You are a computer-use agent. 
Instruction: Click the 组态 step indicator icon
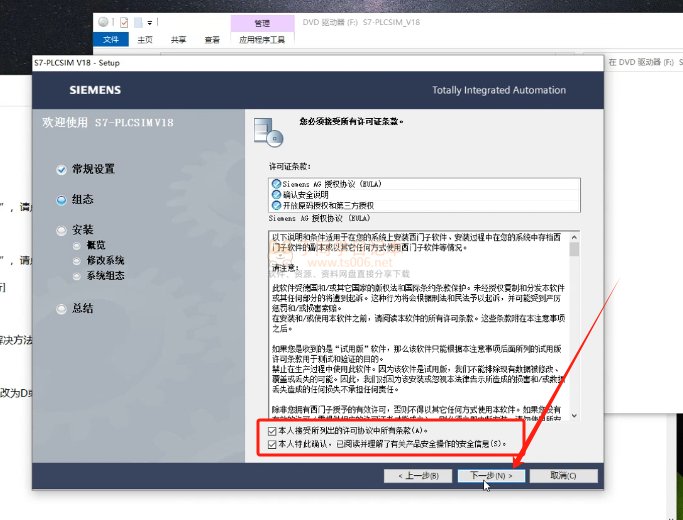(x=61, y=200)
